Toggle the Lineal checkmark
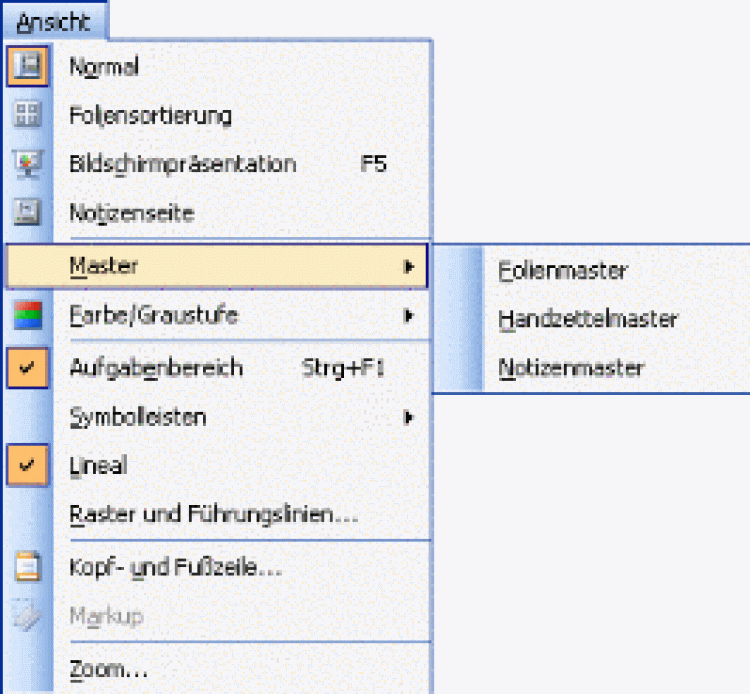Image resolution: width=750 pixels, height=694 pixels. [28, 465]
